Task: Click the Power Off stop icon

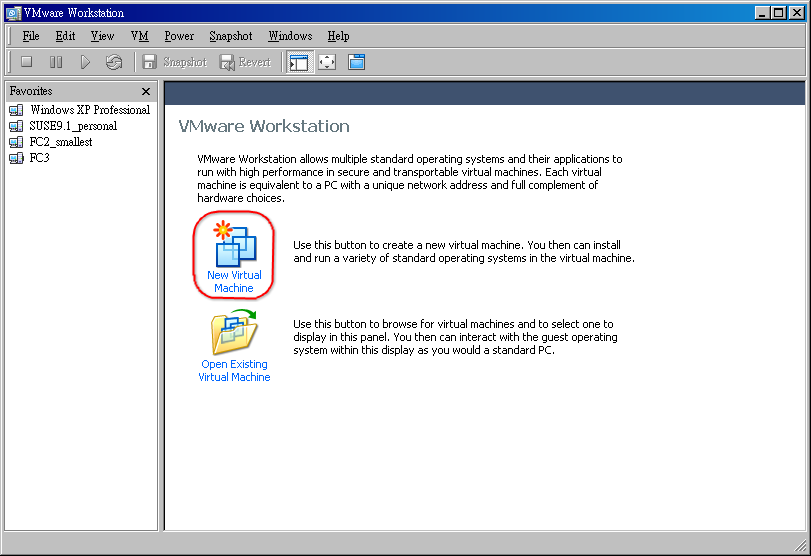Action: point(27,62)
